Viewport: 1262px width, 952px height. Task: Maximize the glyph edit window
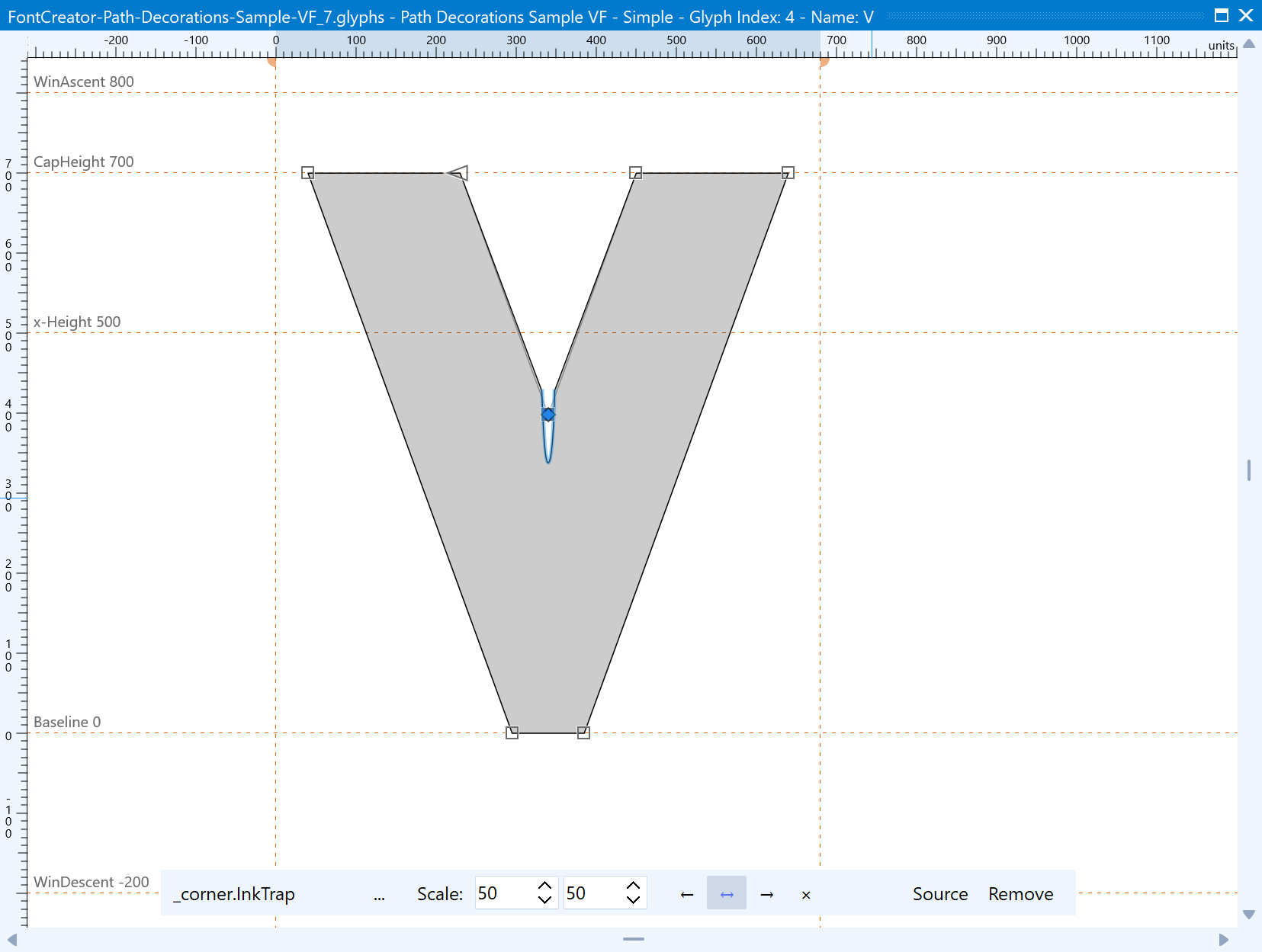(1221, 15)
